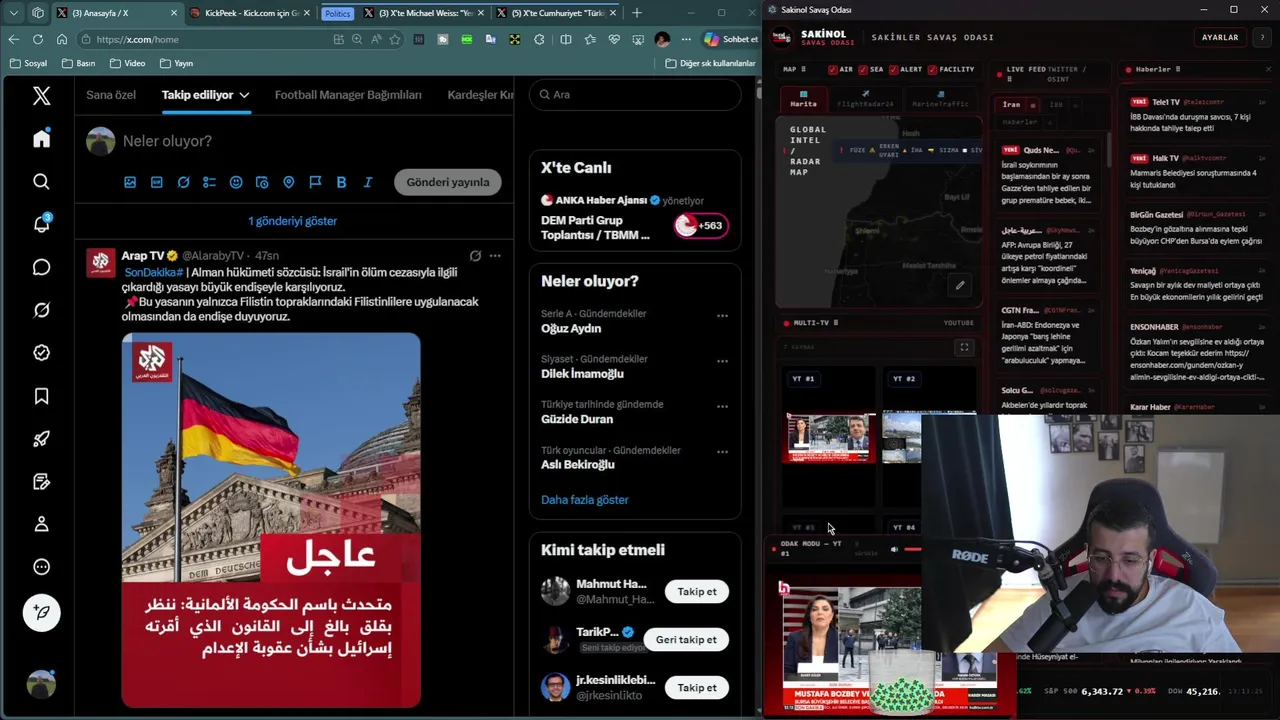Add x.com page to browser favorites star
Viewport: 1280px width, 720px height.
[x=395, y=39]
